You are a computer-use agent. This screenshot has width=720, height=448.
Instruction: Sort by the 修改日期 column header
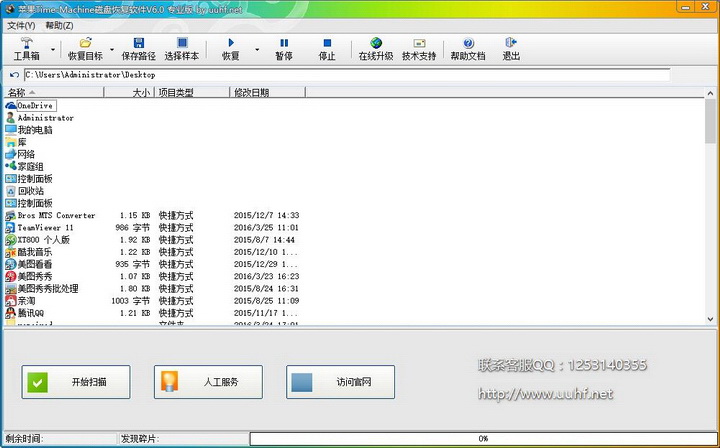[267, 93]
